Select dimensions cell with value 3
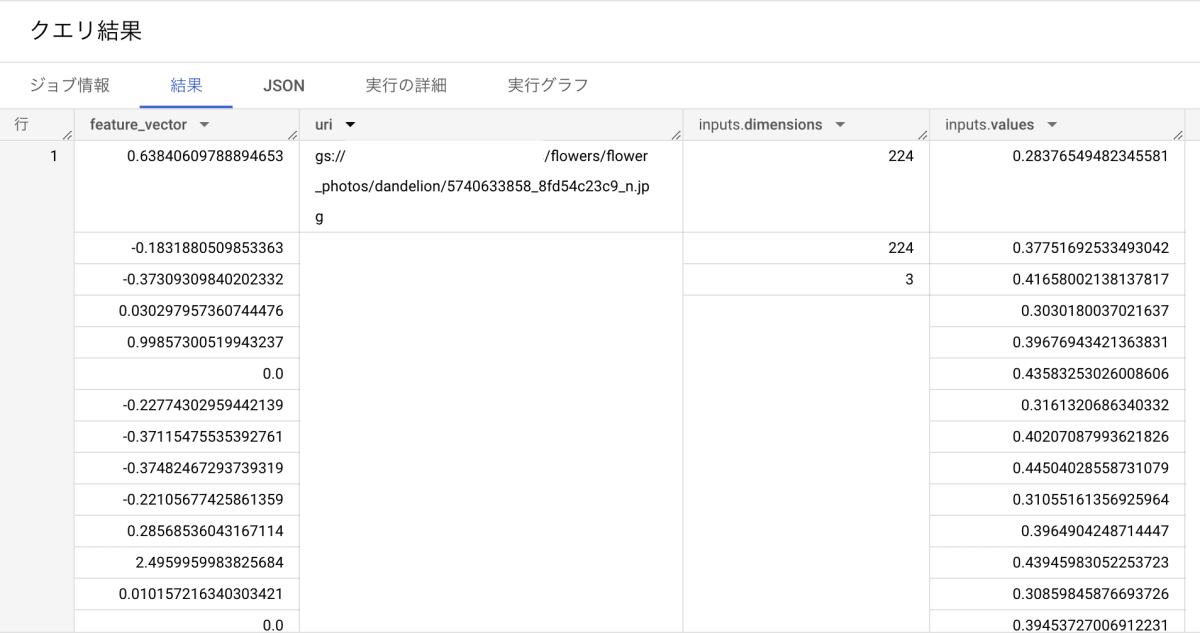This screenshot has height=633, width=1200. (x=807, y=280)
